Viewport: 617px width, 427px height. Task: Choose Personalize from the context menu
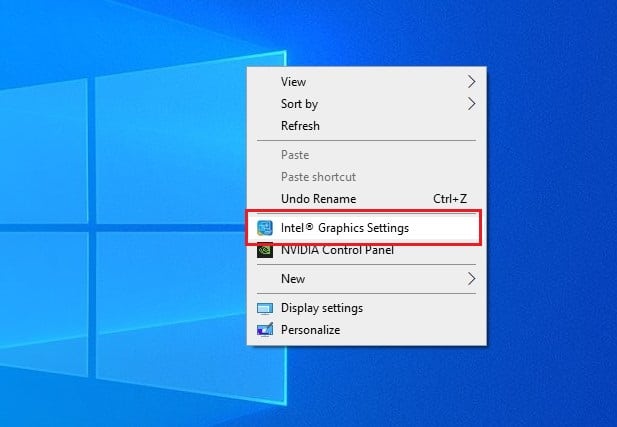[x=366, y=330]
